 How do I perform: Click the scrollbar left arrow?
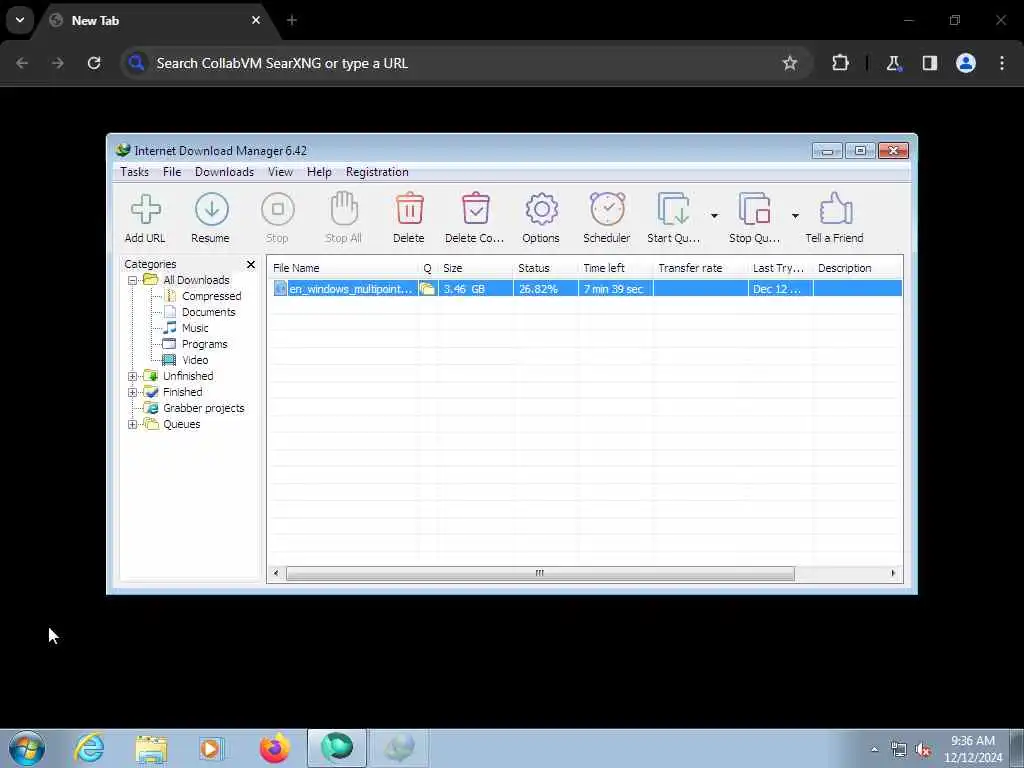point(276,573)
